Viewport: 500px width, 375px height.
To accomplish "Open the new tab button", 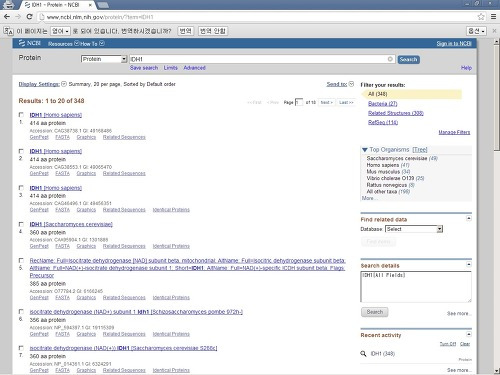I will click(x=103, y=5).
